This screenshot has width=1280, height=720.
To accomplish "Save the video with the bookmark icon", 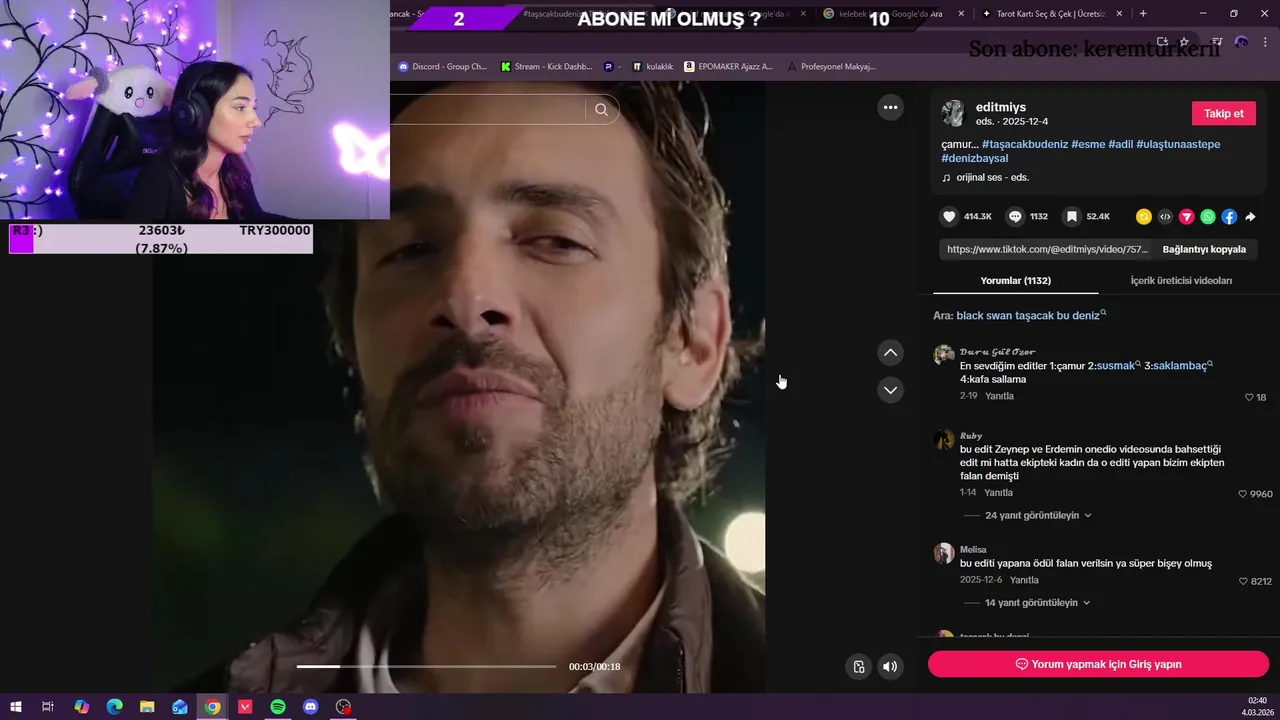I will (x=1071, y=216).
